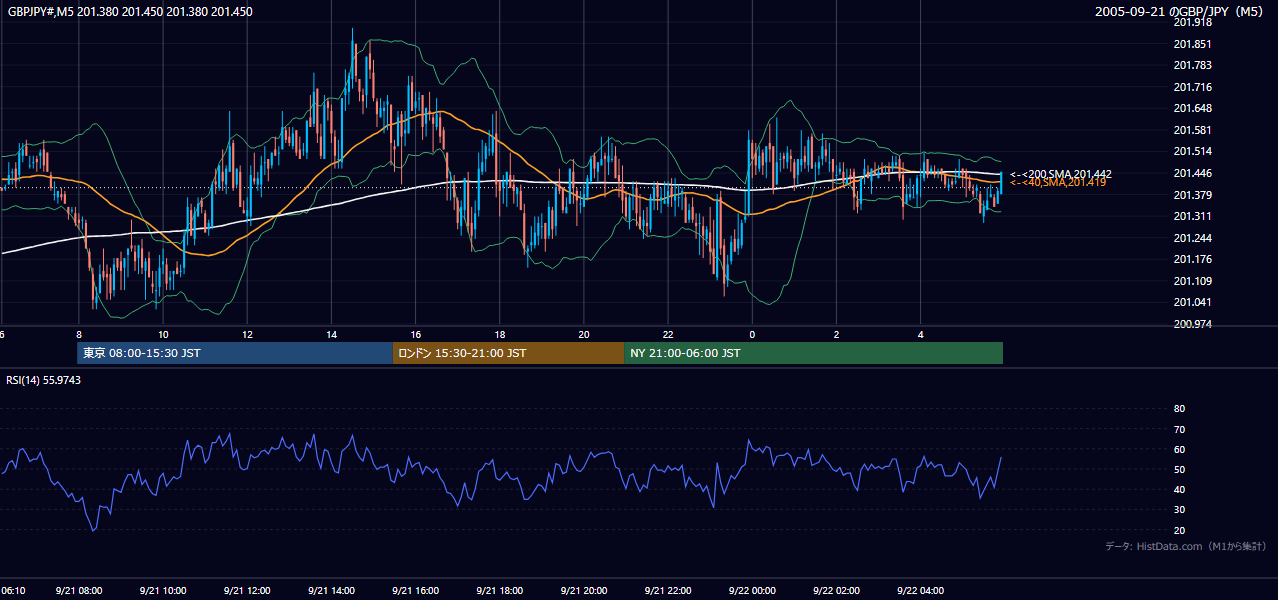Click the 9/21 12:00 bottom time label
The width and height of the screenshot is (1278, 600).
[247, 591]
